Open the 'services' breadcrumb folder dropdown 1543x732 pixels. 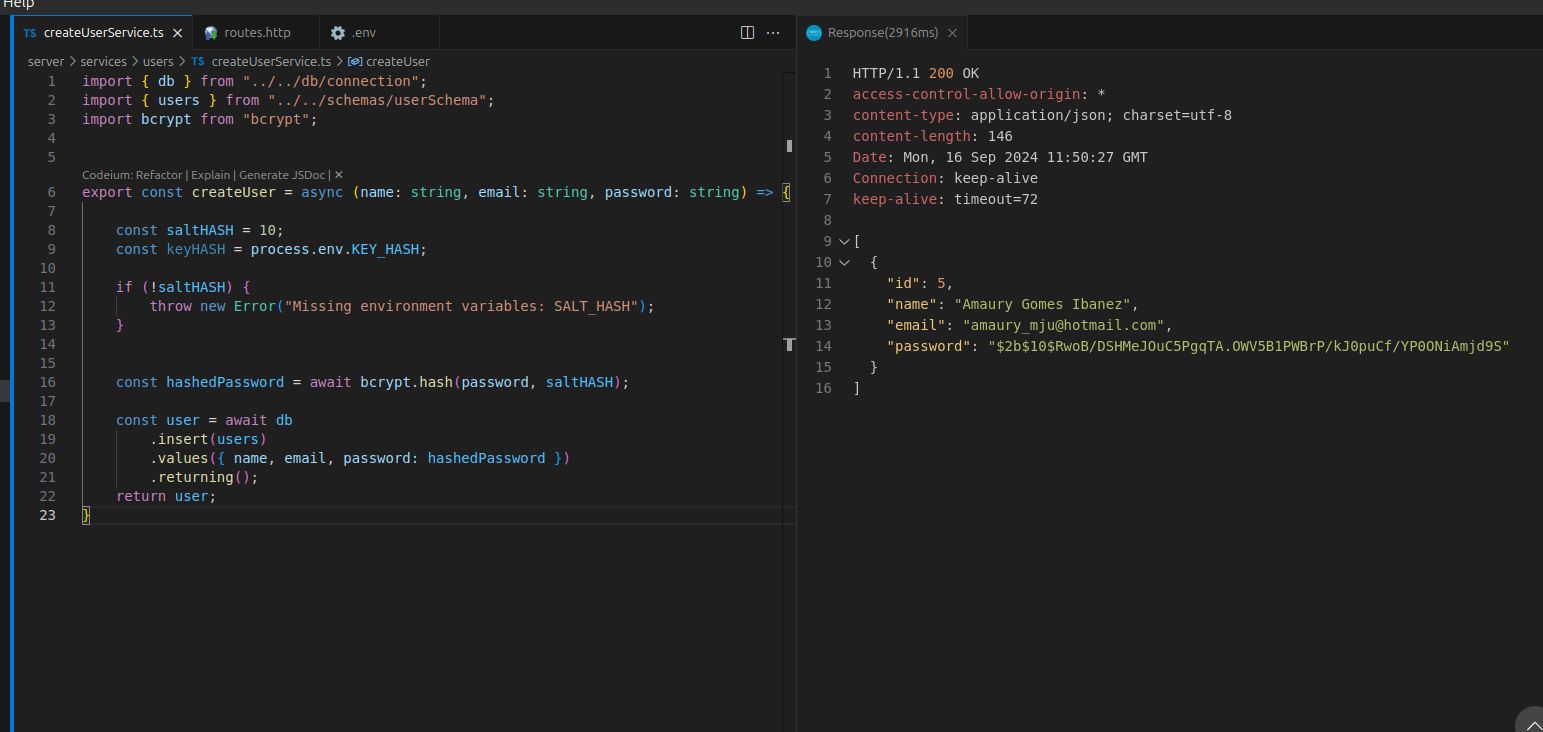click(103, 62)
